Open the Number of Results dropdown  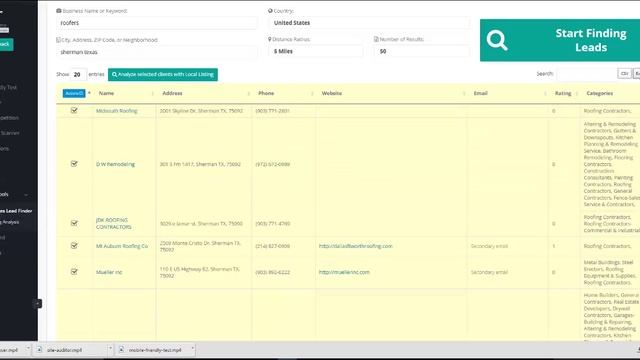click(x=421, y=51)
